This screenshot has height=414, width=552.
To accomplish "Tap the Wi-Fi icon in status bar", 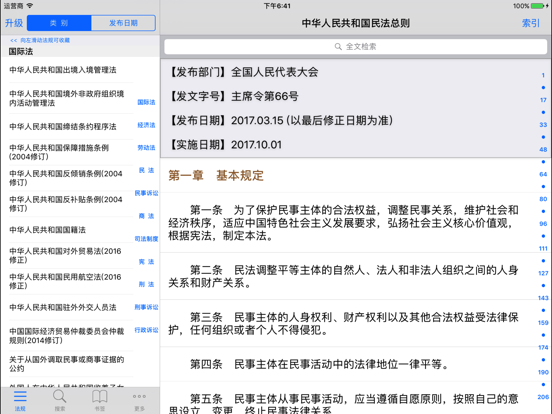I will (30, 6).
